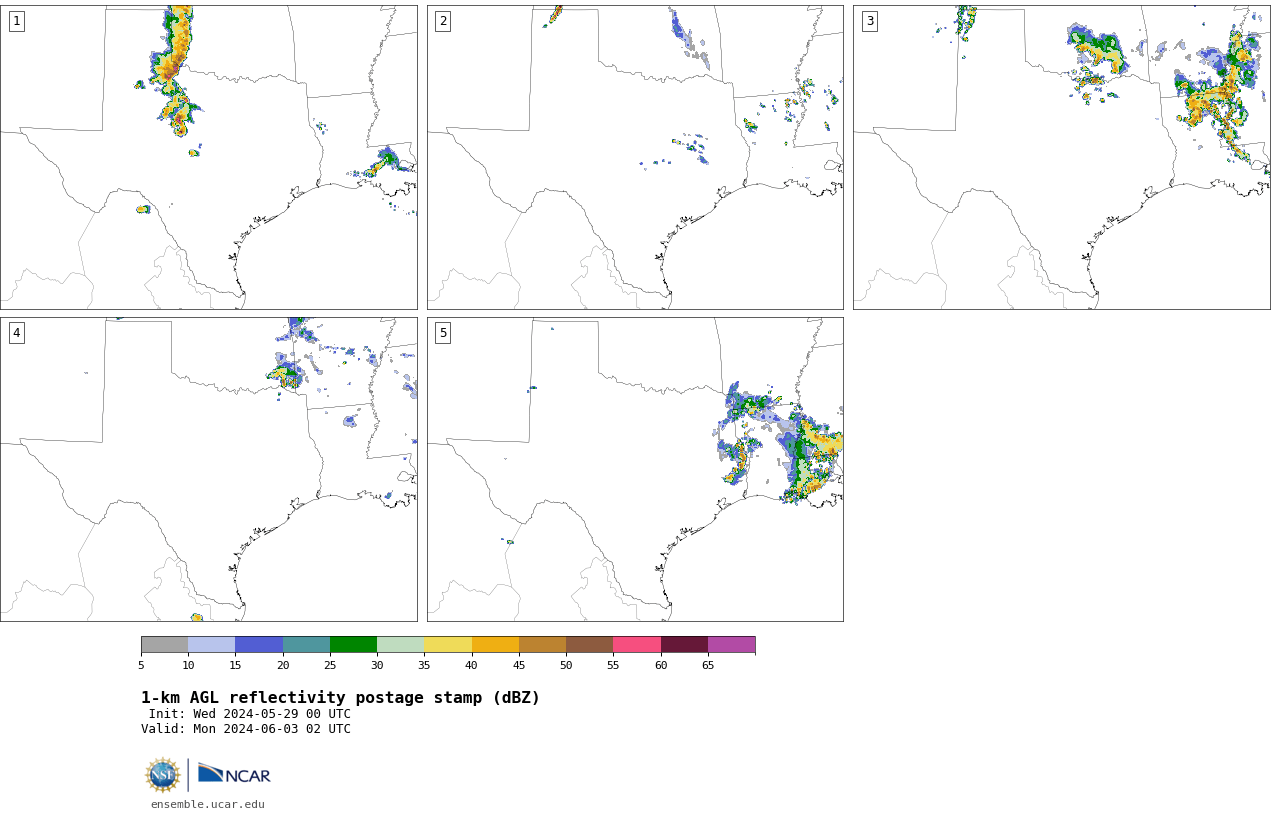The height and width of the screenshot is (815, 1280).
Task: Select the pale green 30-35 dBZ swatch
Action: click(400, 644)
